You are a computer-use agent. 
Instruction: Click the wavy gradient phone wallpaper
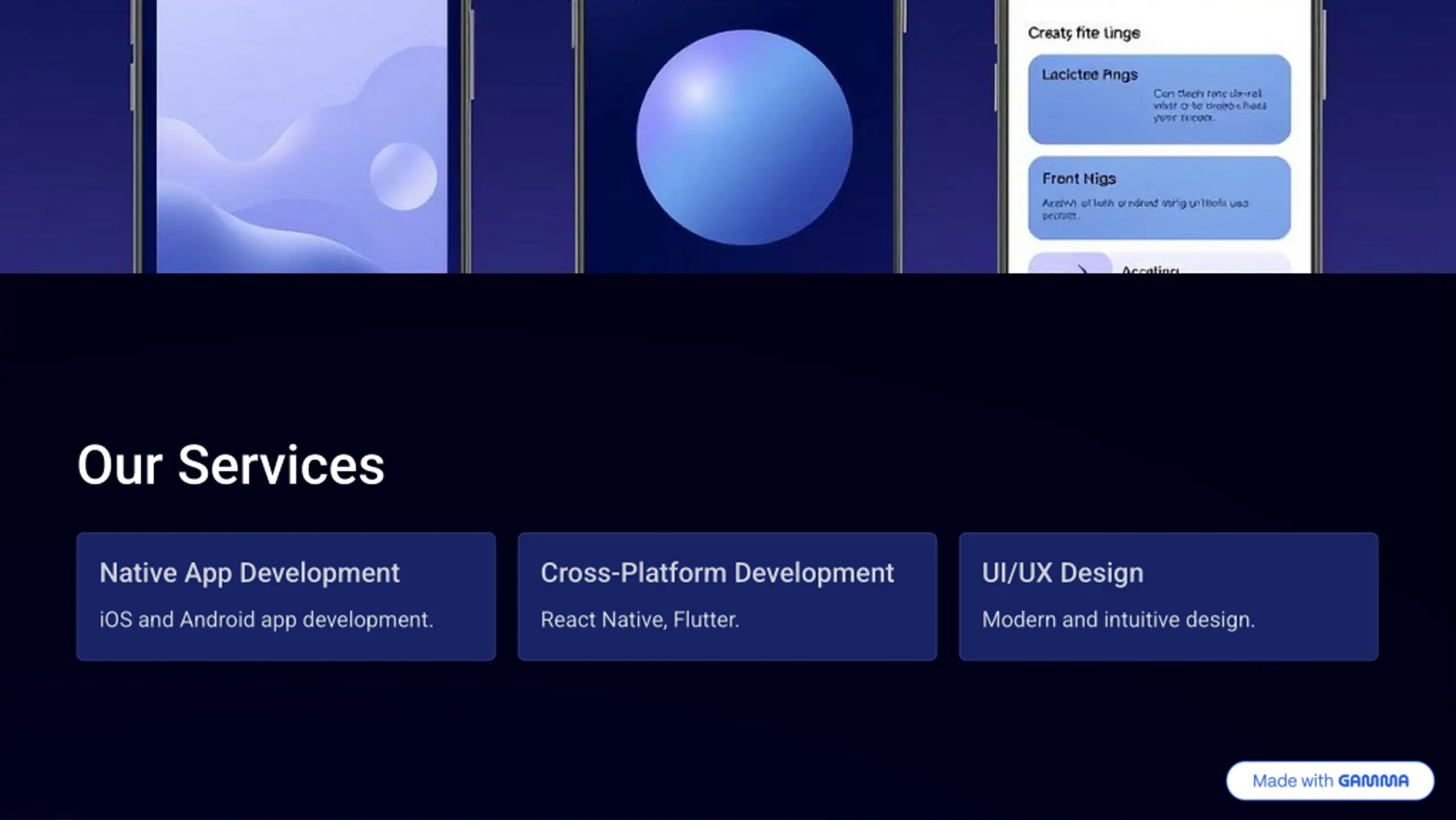click(x=301, y=137)
